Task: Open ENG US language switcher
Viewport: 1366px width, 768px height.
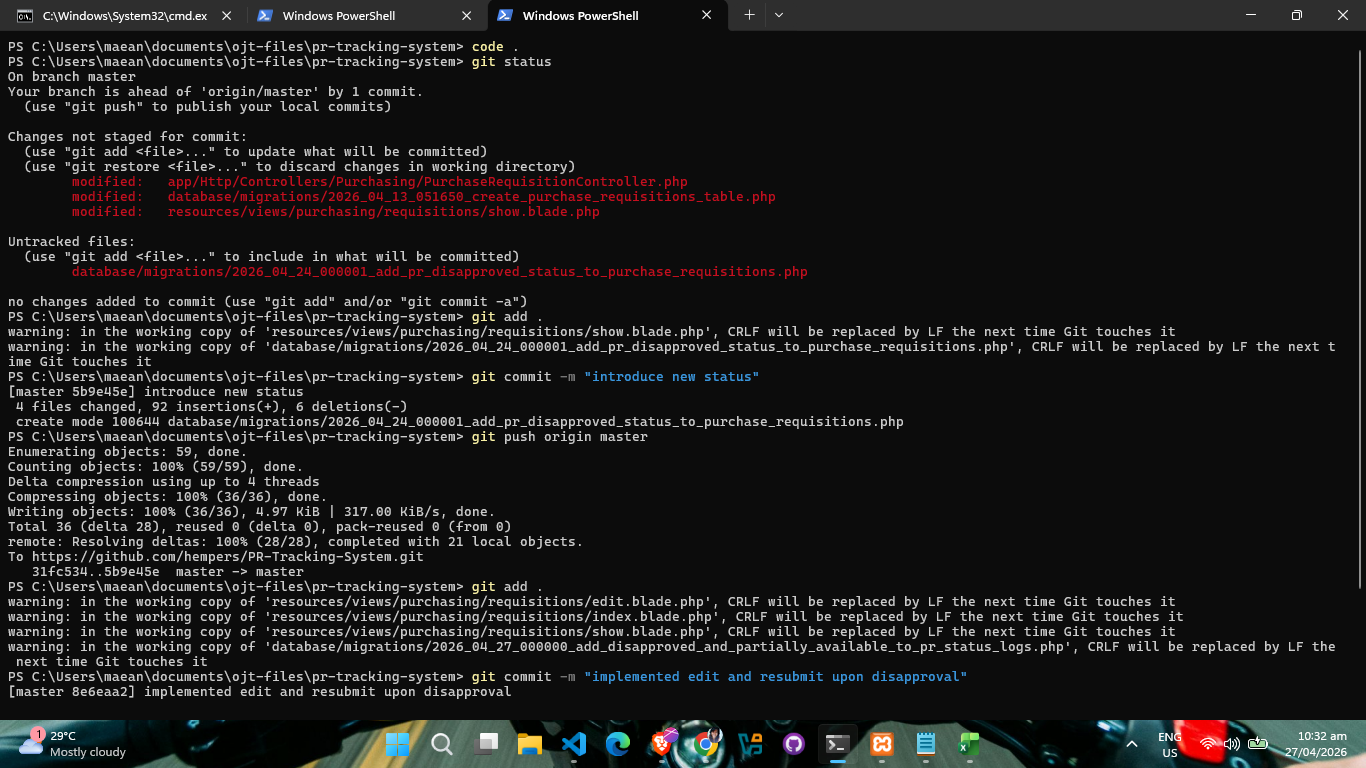Action: [x=1169, y=744]
